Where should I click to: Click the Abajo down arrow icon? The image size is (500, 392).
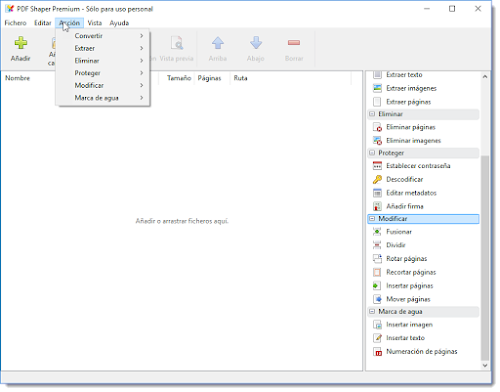pyautogui.click(x=256, y=43)
